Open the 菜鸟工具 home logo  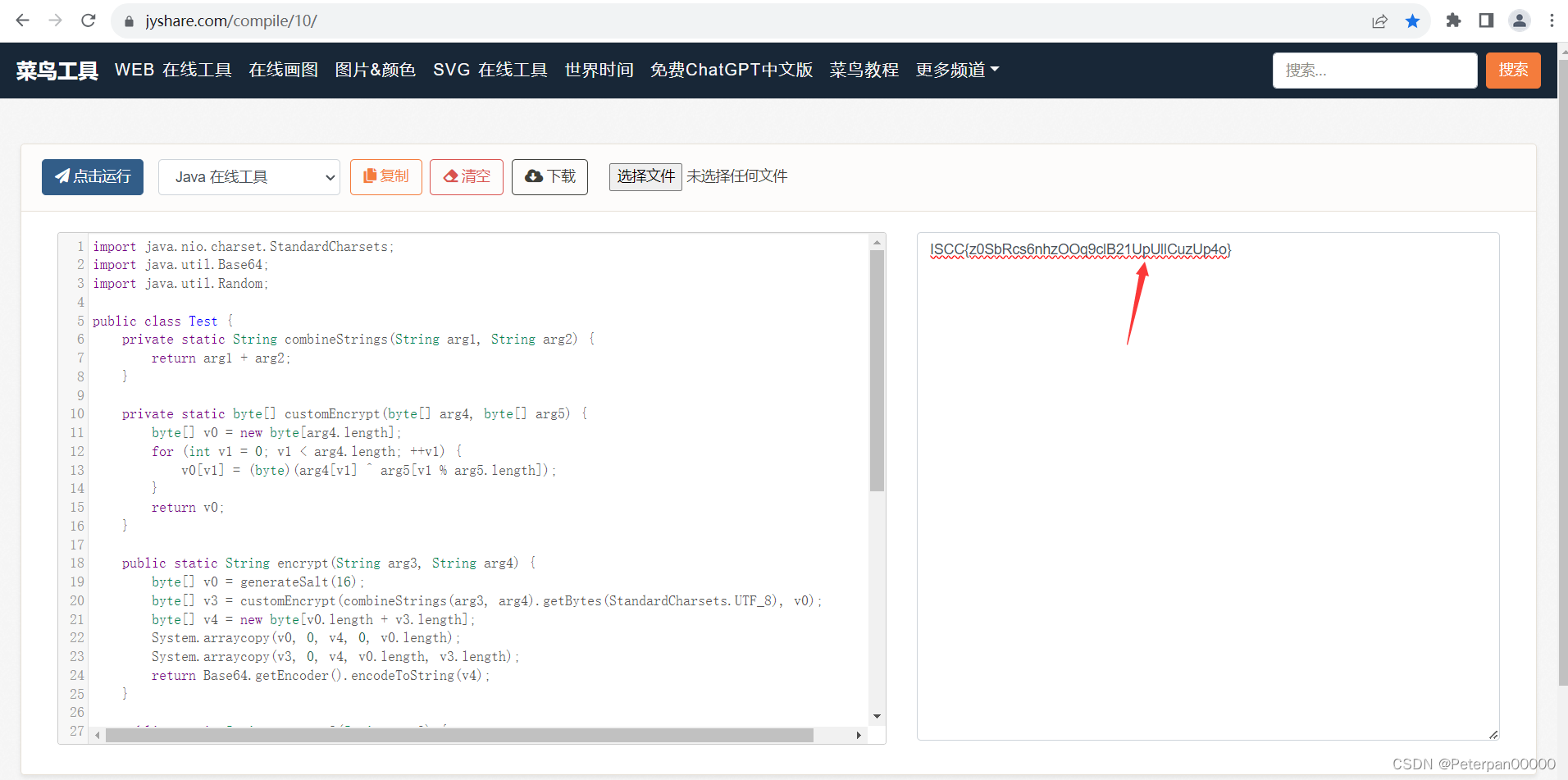pos(57,71)
